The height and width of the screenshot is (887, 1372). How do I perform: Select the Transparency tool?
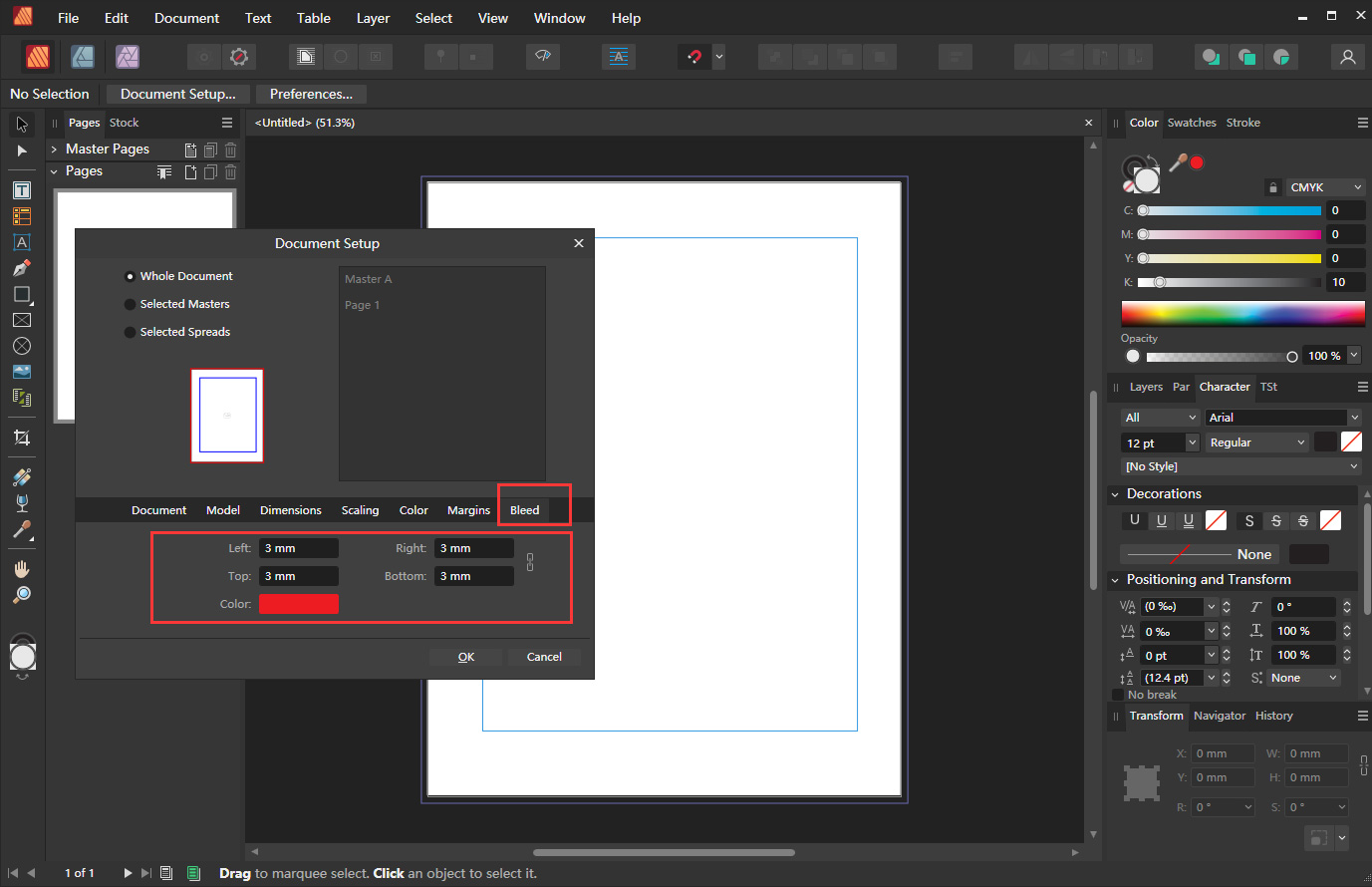22,503
